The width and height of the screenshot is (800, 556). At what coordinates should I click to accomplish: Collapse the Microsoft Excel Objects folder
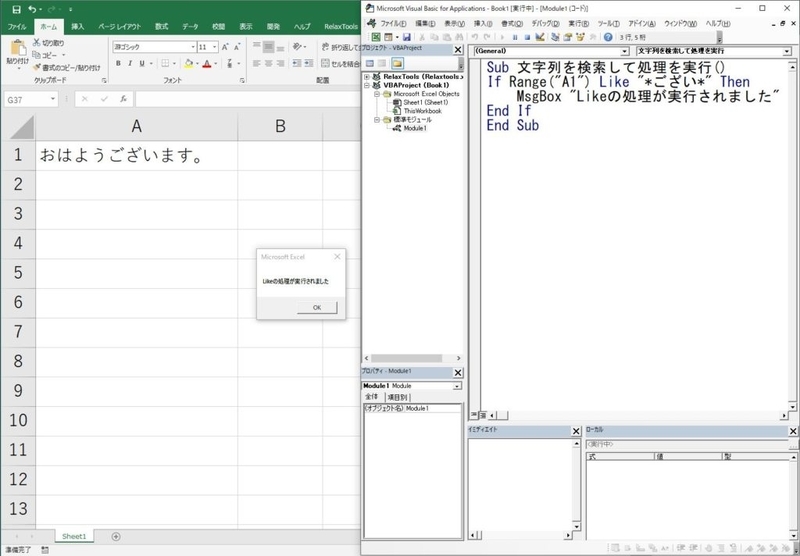[377, 94]
